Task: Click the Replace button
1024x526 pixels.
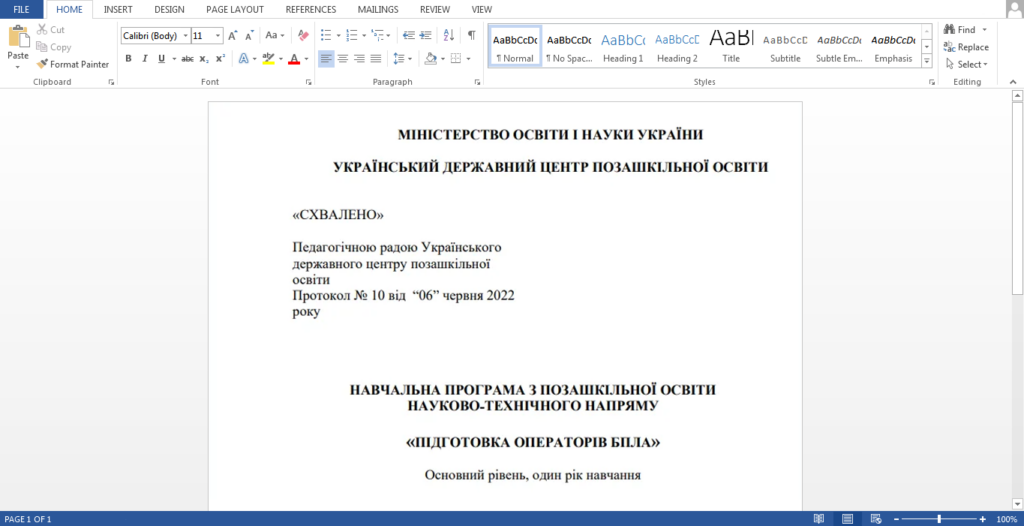Action: 965,47
